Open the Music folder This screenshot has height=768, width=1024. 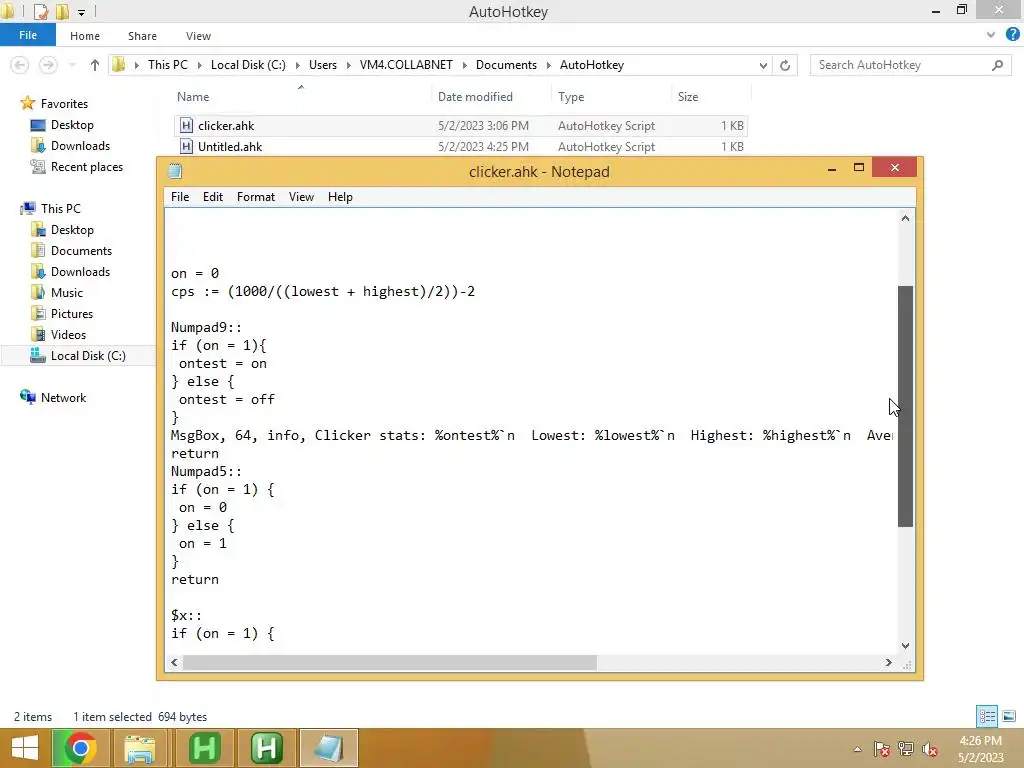click(x=67, y=293)
